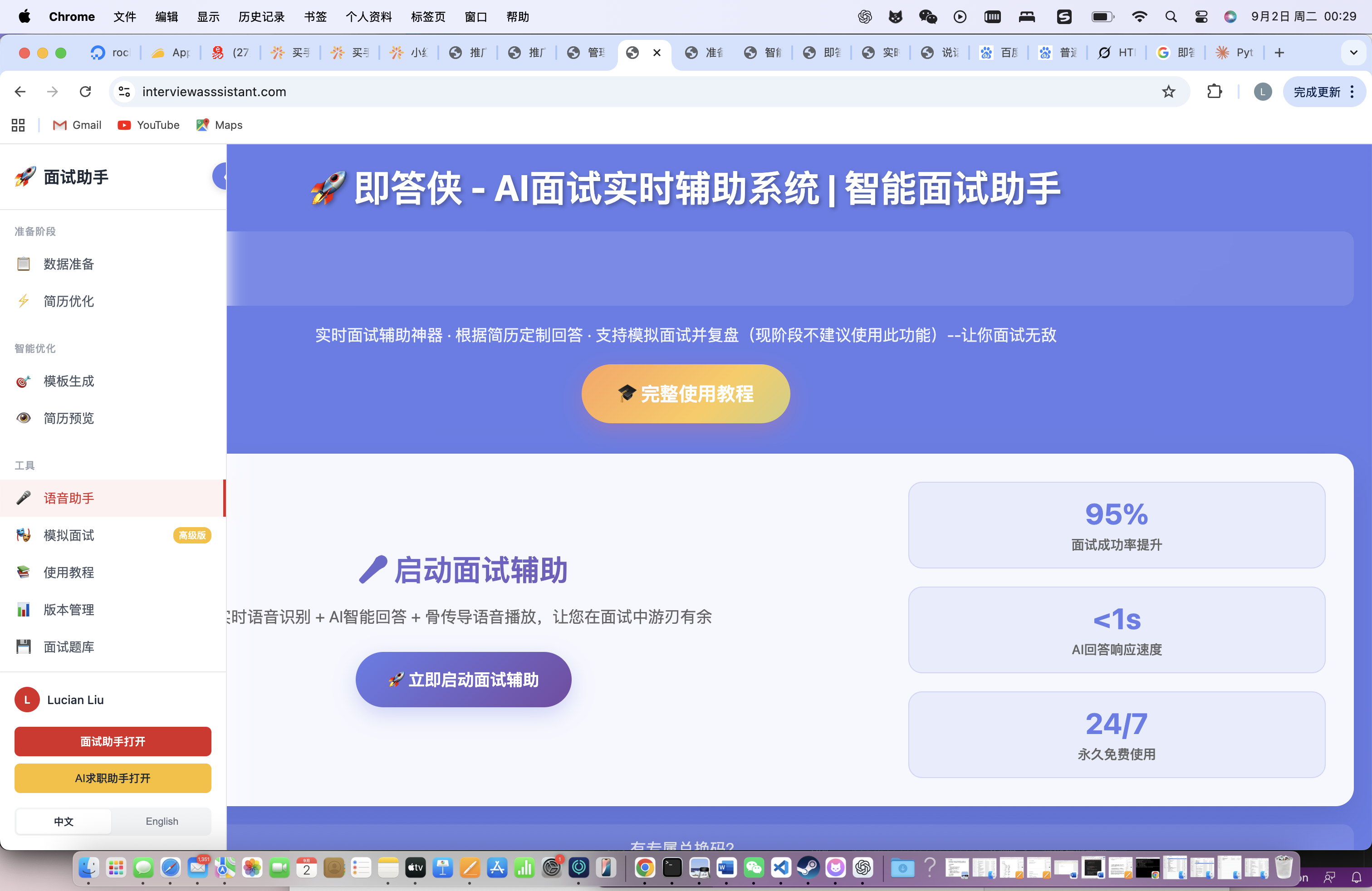Open the three-dot menu beside 完成更新
The image size is (1372, 891).
1352,92
